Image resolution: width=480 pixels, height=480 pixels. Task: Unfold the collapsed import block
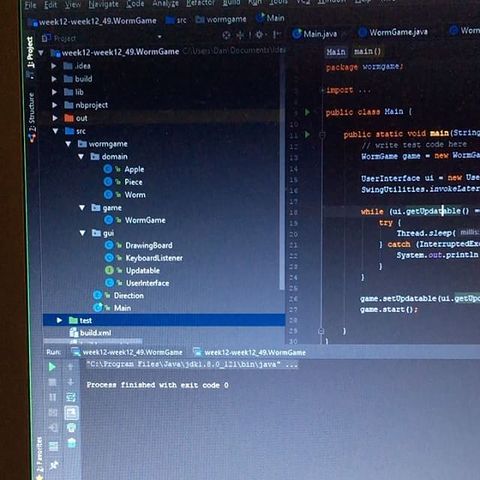tap(323, 90)
